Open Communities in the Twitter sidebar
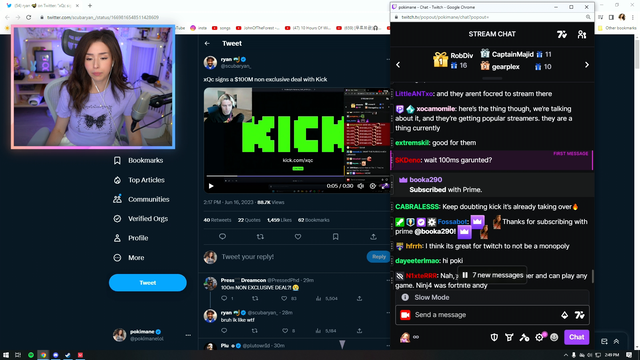This screenshot has height=360, width=640. 141,199
